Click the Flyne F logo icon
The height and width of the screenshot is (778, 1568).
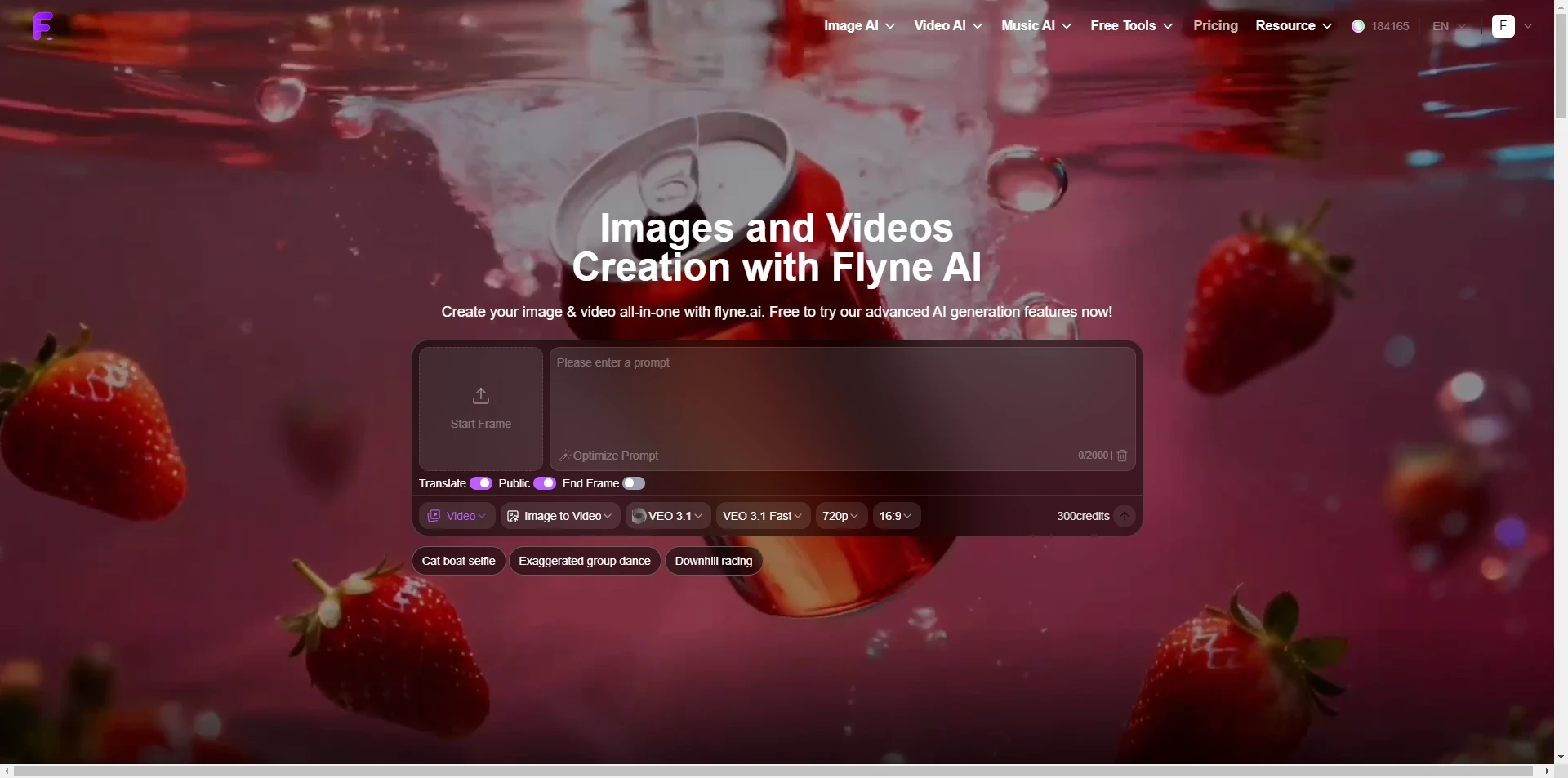coord(42,26)
